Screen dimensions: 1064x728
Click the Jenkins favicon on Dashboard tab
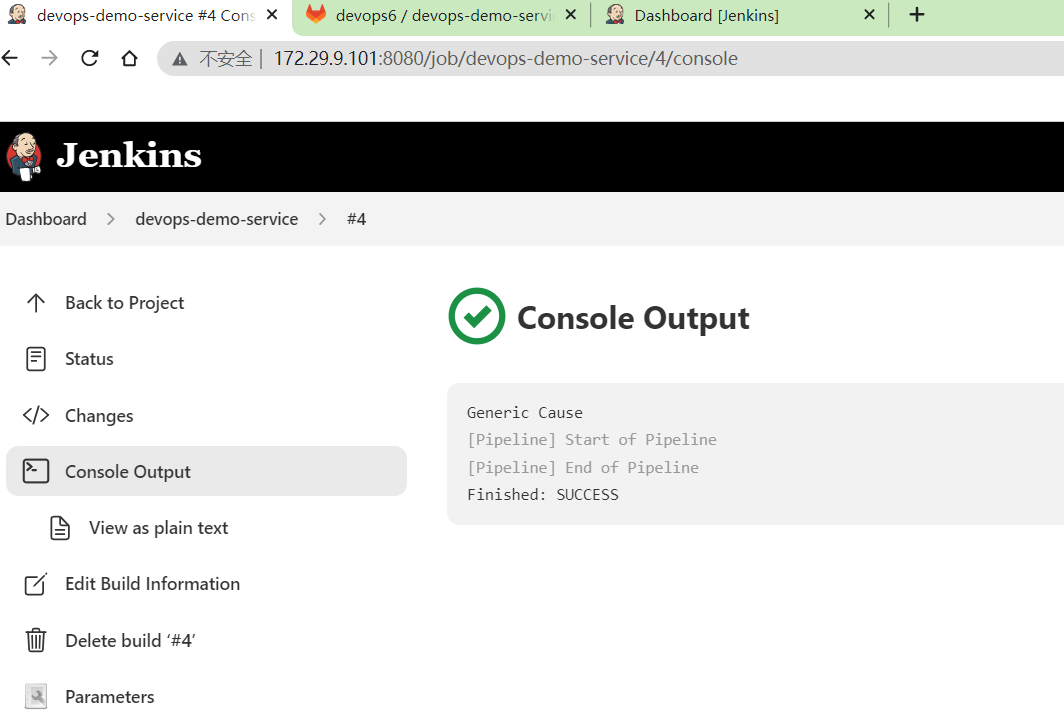[x=615, y=14]
